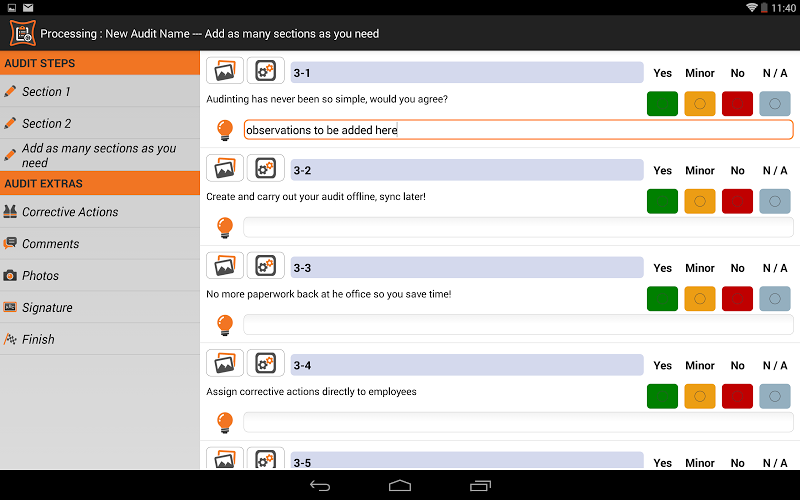Select green Yes answer for question 3-1
Screen dimensions: 800x500
coord(662,104)
